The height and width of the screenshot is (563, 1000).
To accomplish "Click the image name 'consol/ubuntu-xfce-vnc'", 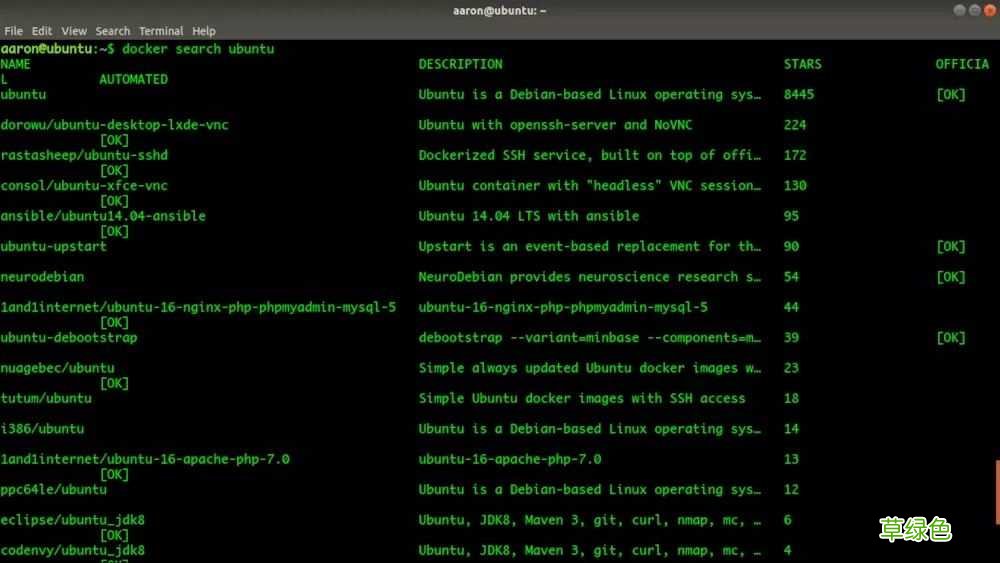I will [84, 186].
